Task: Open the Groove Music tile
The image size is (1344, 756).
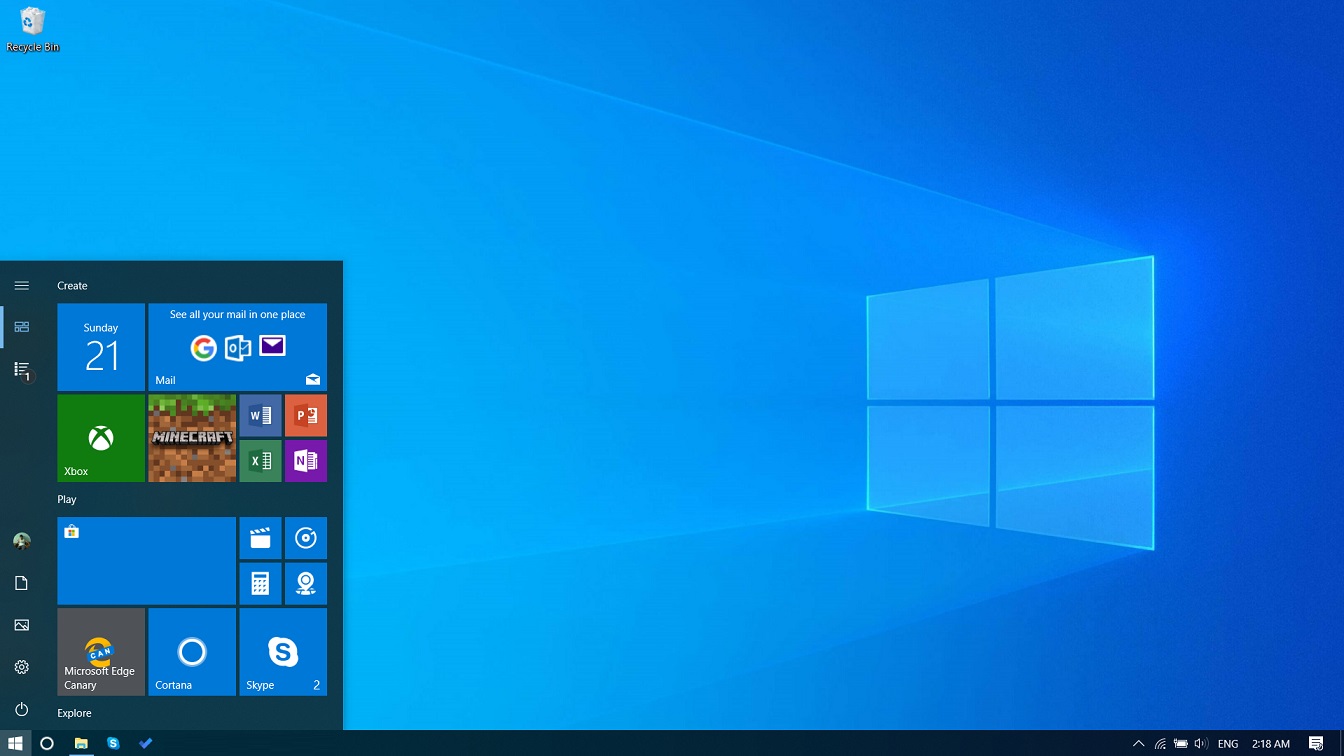Action: click(305, 537)
